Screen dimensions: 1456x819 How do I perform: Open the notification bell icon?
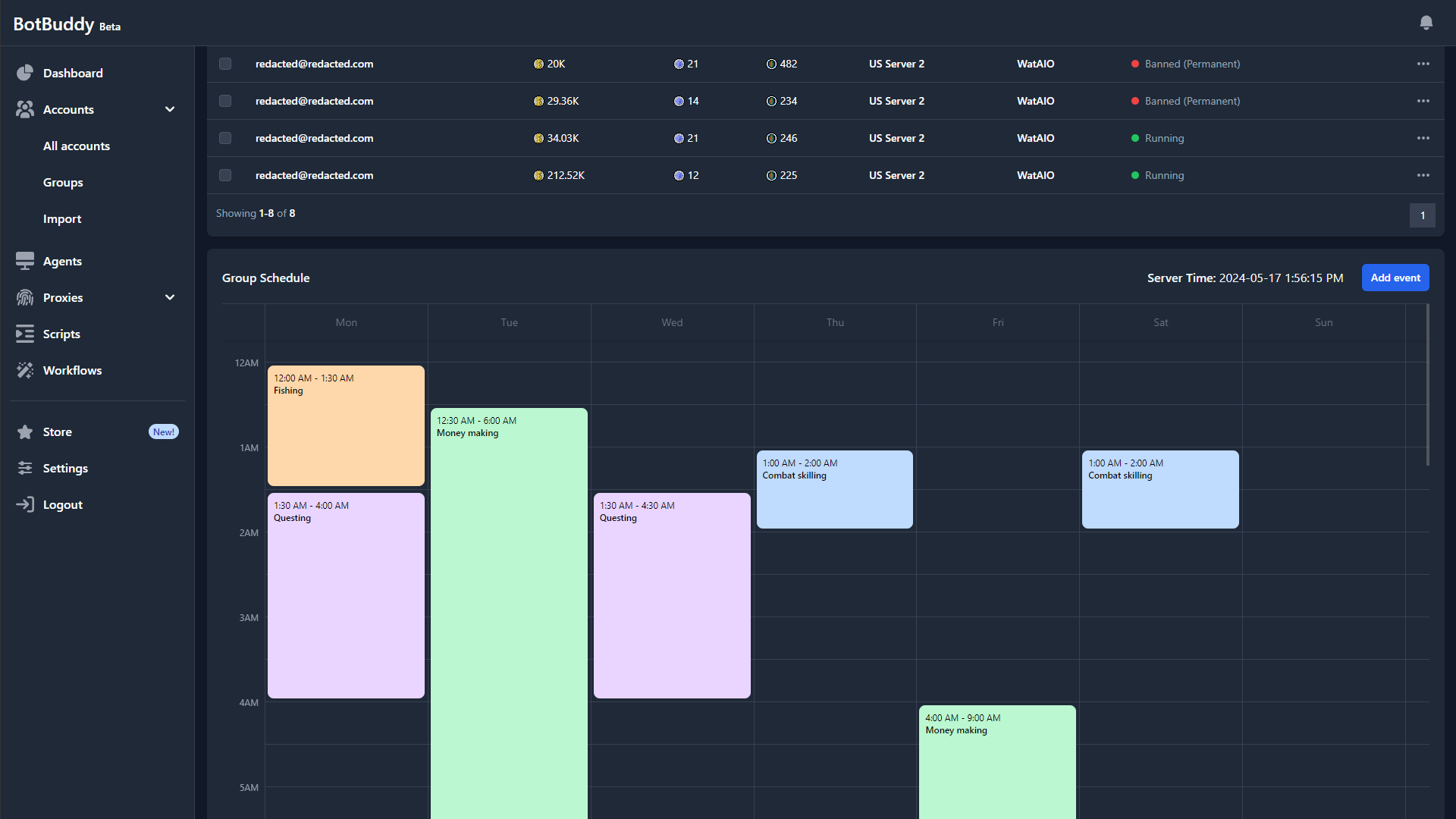(x=1426, y=23)
